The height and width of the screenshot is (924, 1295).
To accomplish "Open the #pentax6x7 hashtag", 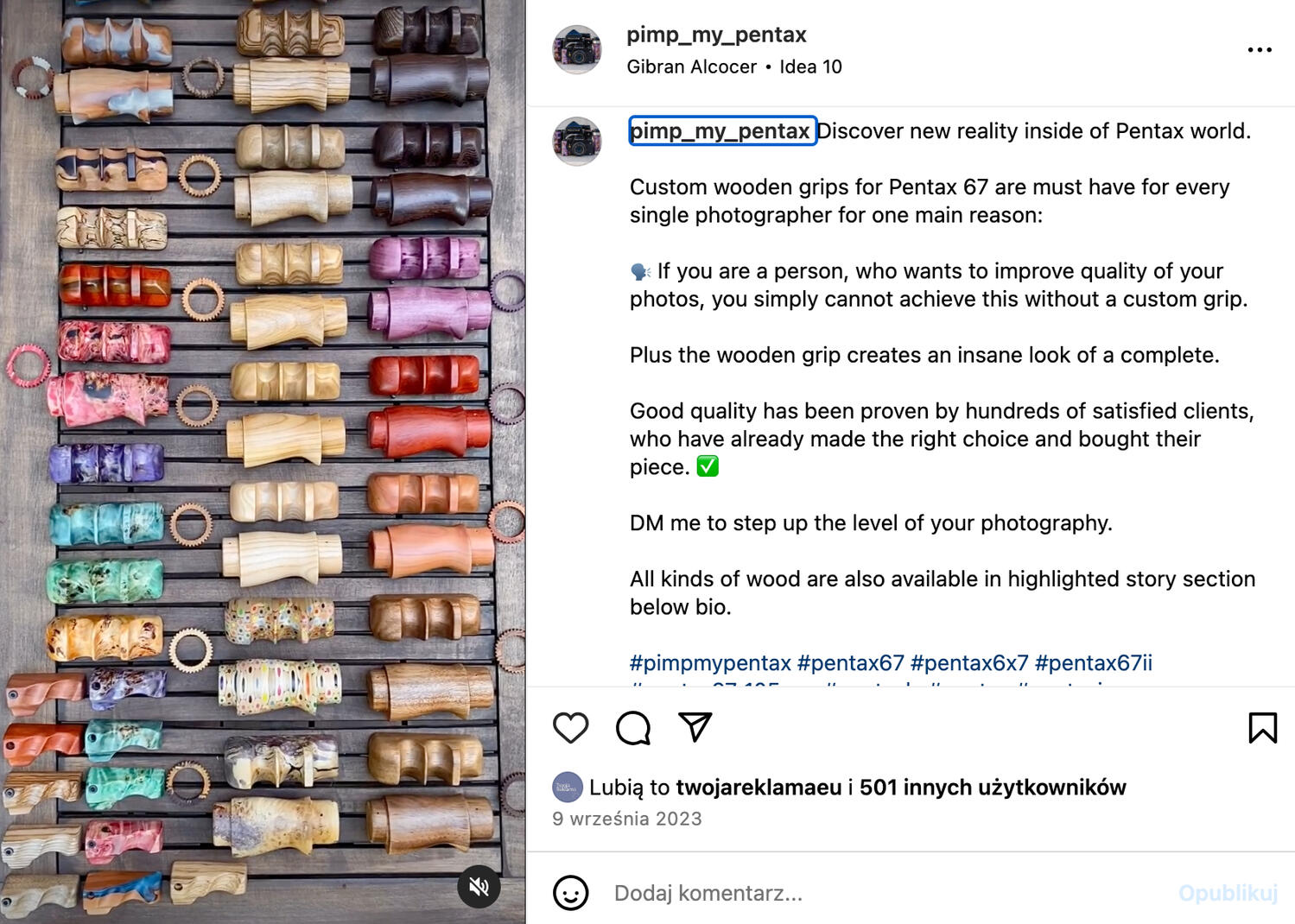I will pyautogui.click(x=969, y=663).
